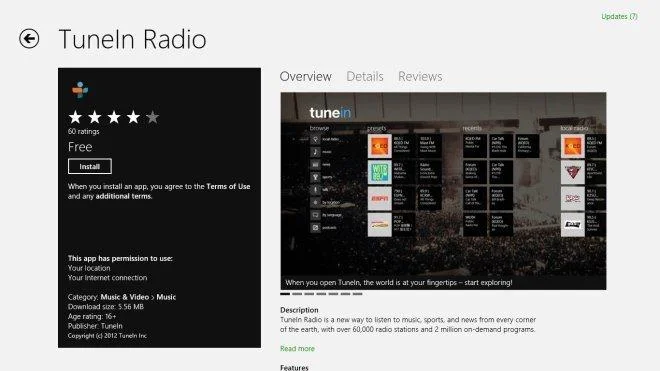Click the '60 ratings' text
660x371 pixels.
point(83,131)
